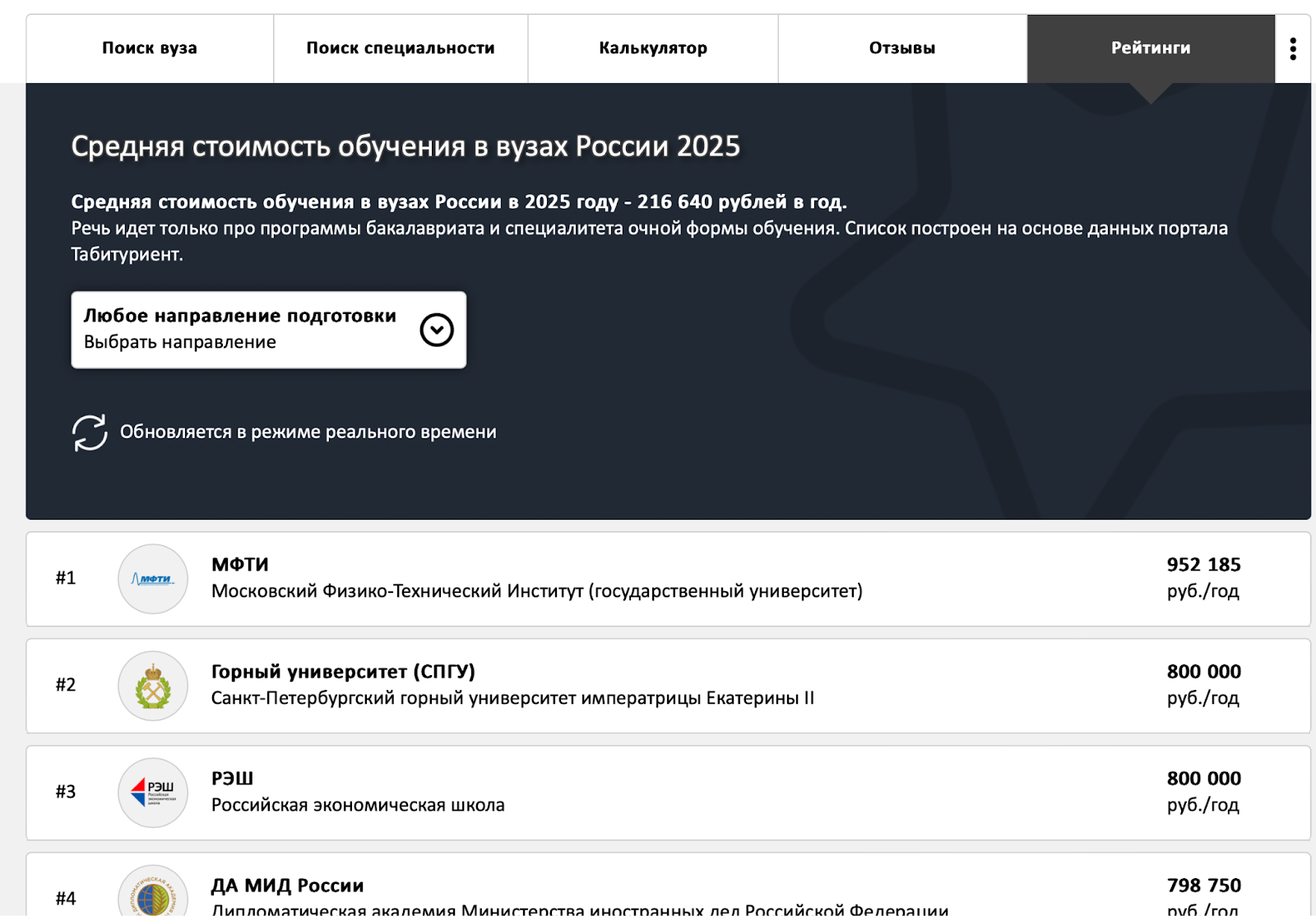The image size is (1316, 916).
Task: Click the РЭШ logo
Action: tap(153, 793)
